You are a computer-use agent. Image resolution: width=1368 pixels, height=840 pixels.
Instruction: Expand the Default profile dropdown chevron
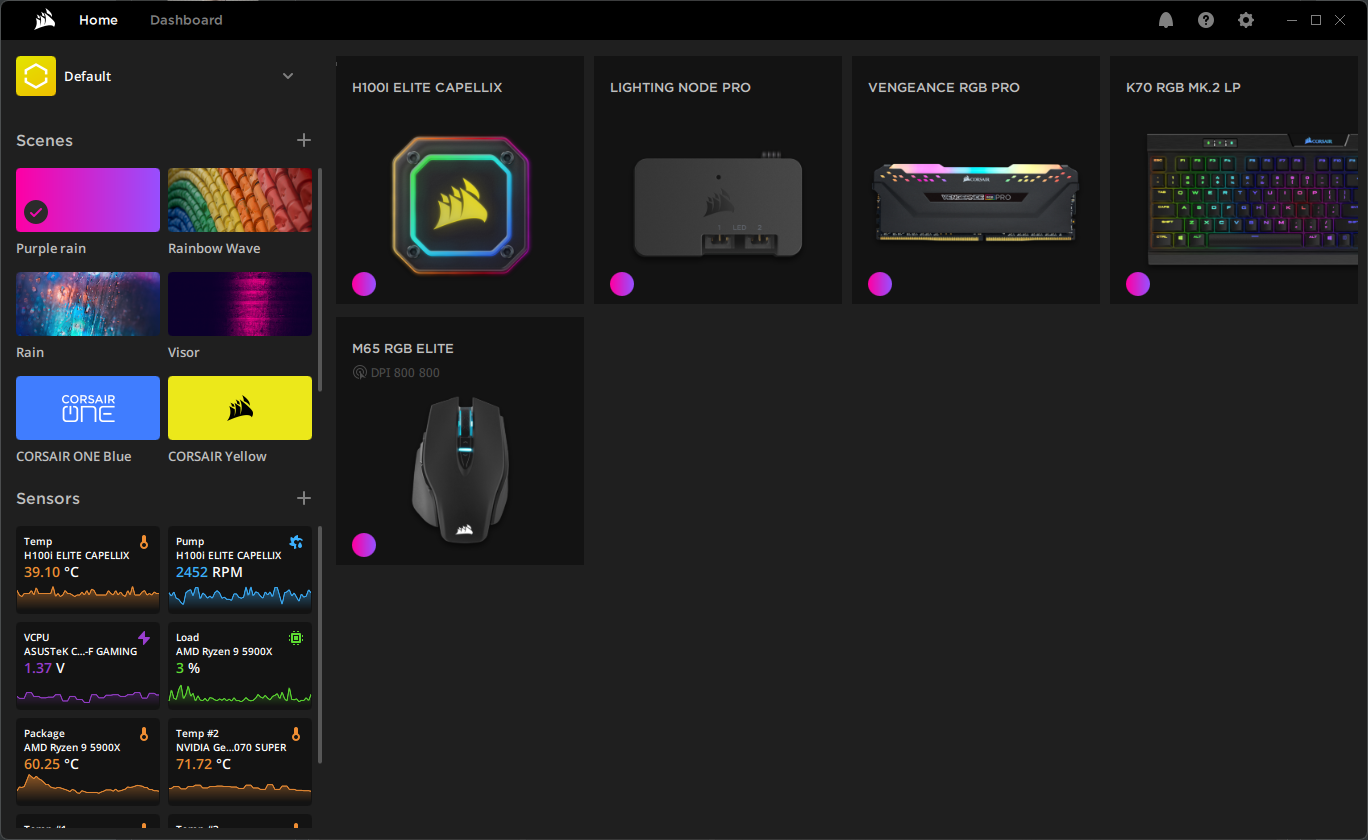pyautogui.click(x=288, y=76)
